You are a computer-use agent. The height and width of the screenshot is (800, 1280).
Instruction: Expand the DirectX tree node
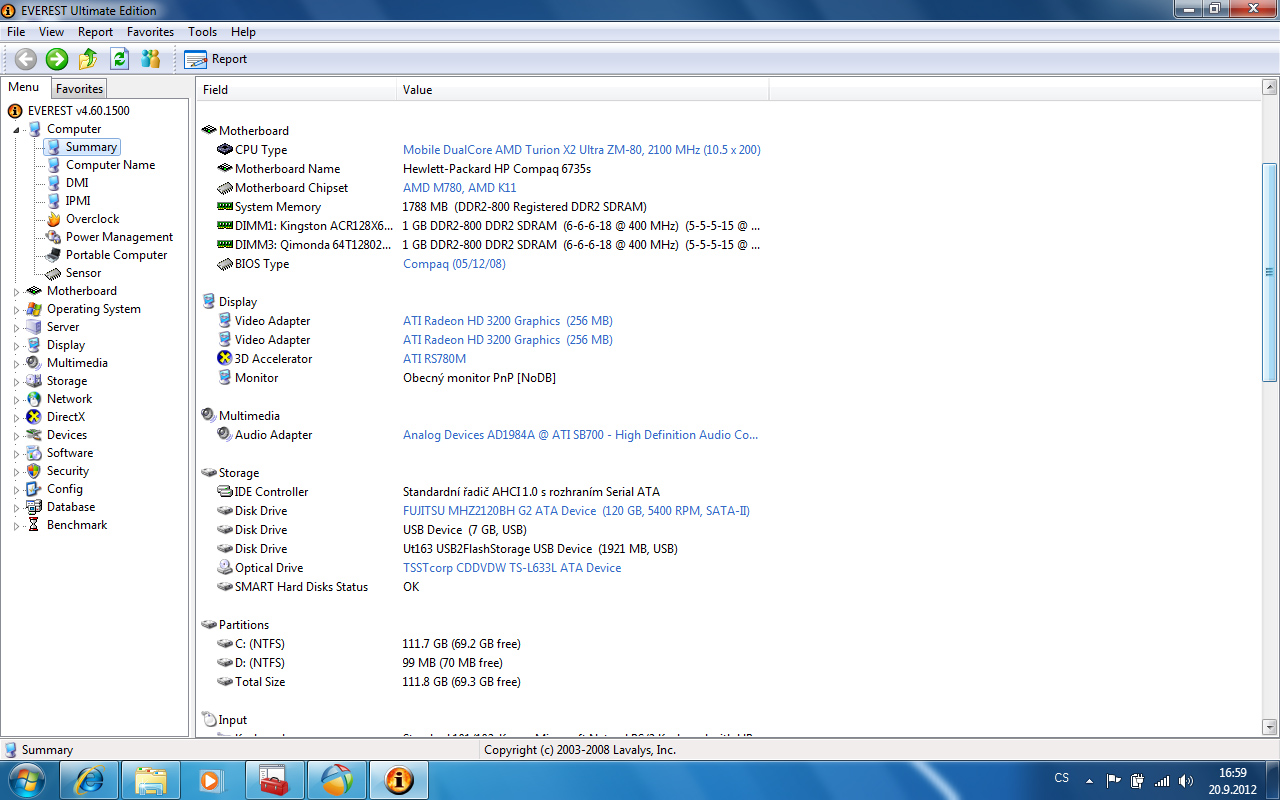click(x=16, y=418)
